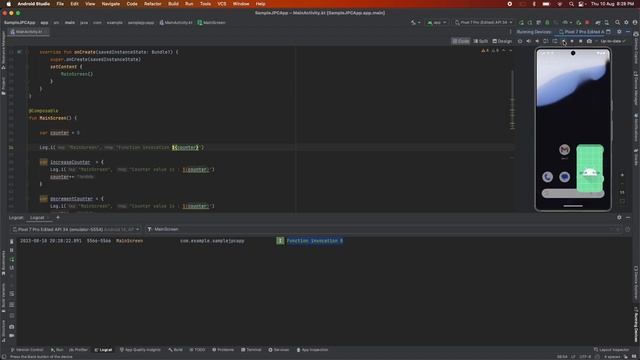Click emulator overview square icon
The width and height of the screenshot is (640, 360).
(581, 41)
